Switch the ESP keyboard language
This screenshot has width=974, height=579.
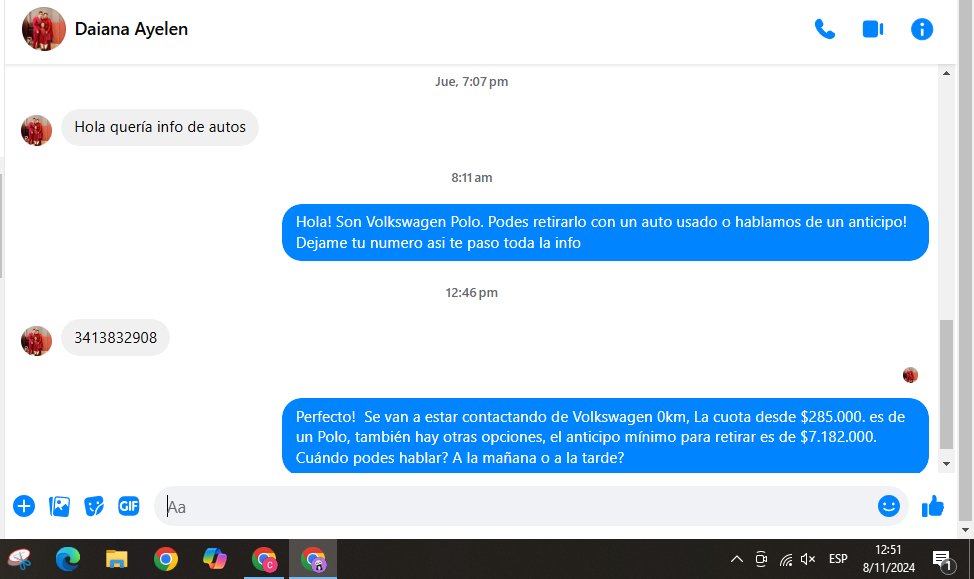pyautogui.click(x=838, y=559)
